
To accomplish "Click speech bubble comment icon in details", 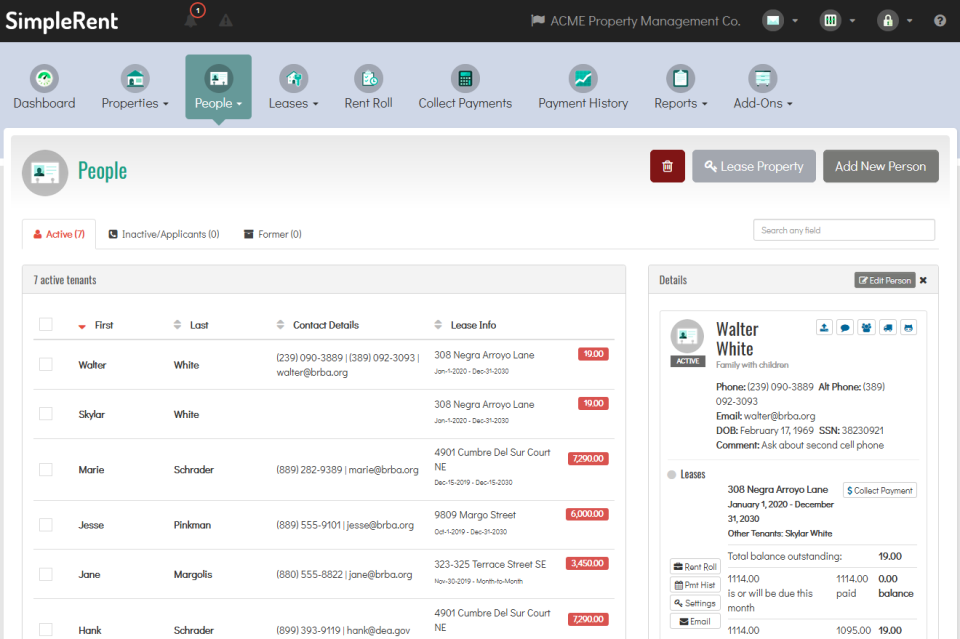I will pos(845,327).
